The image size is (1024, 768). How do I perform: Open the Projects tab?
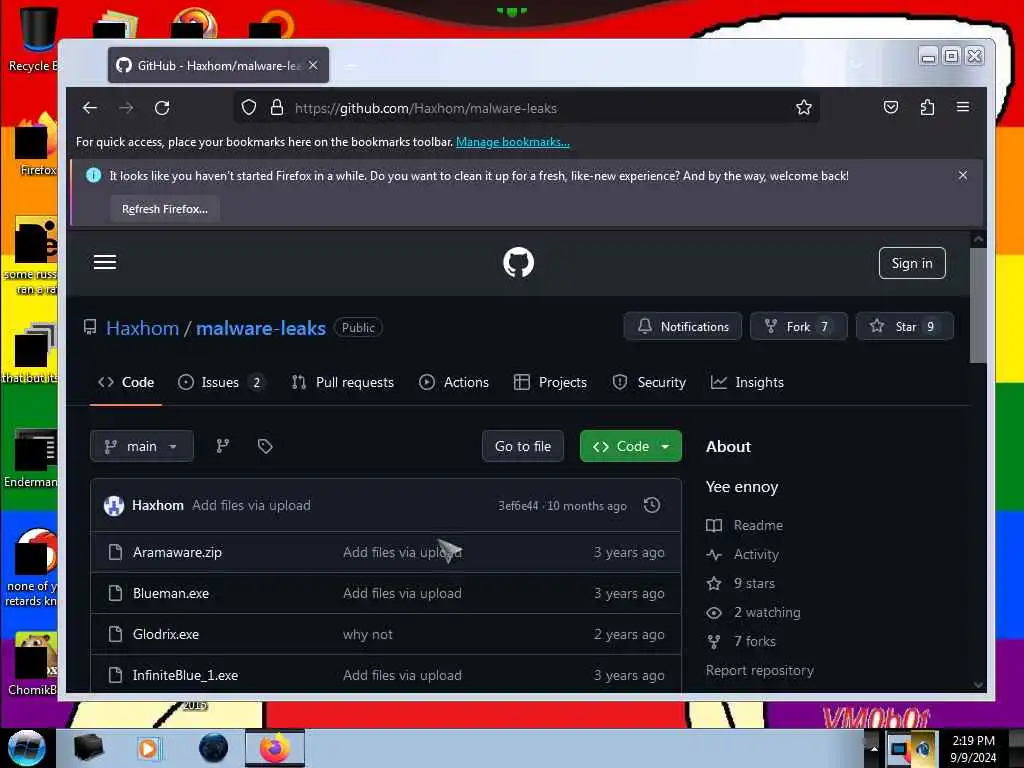tap(550, 383)
